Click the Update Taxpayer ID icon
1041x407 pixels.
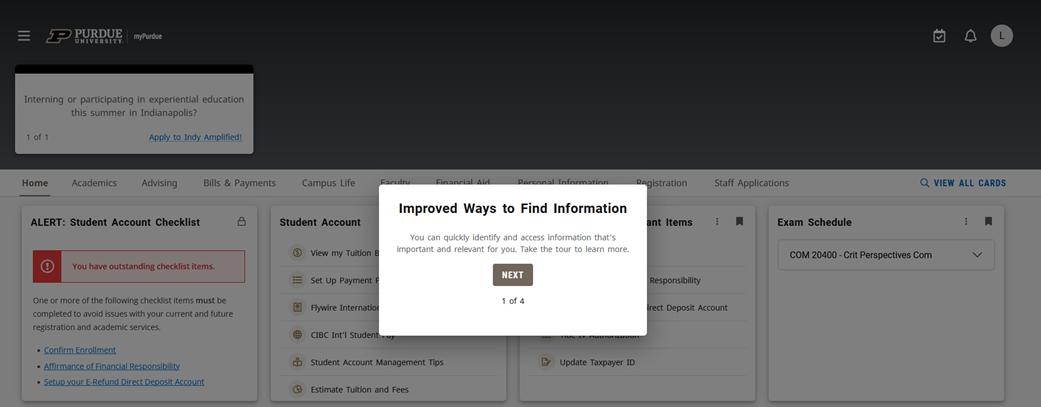(x=546, y=362)
